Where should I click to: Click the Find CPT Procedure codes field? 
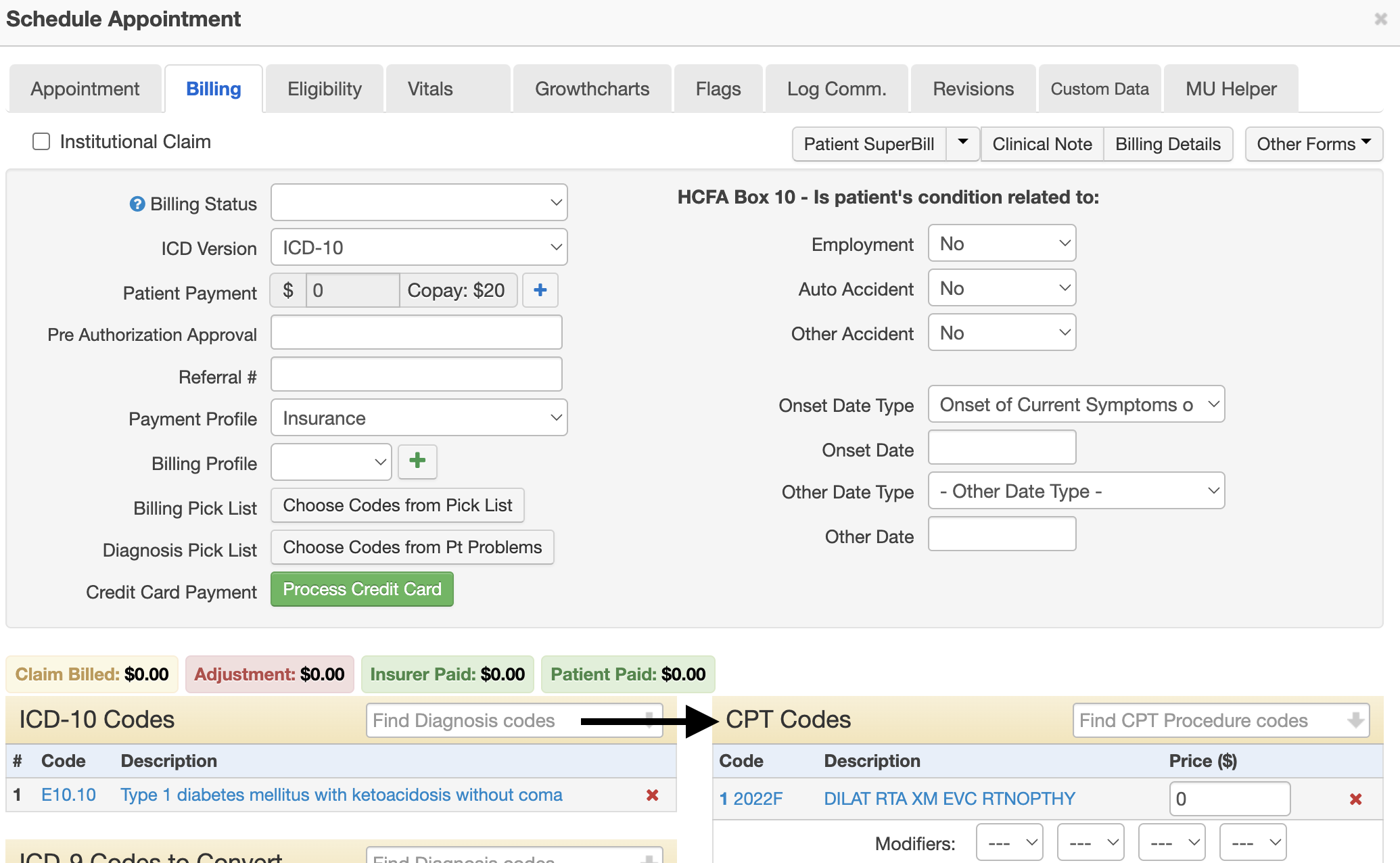pos(1221,720)
